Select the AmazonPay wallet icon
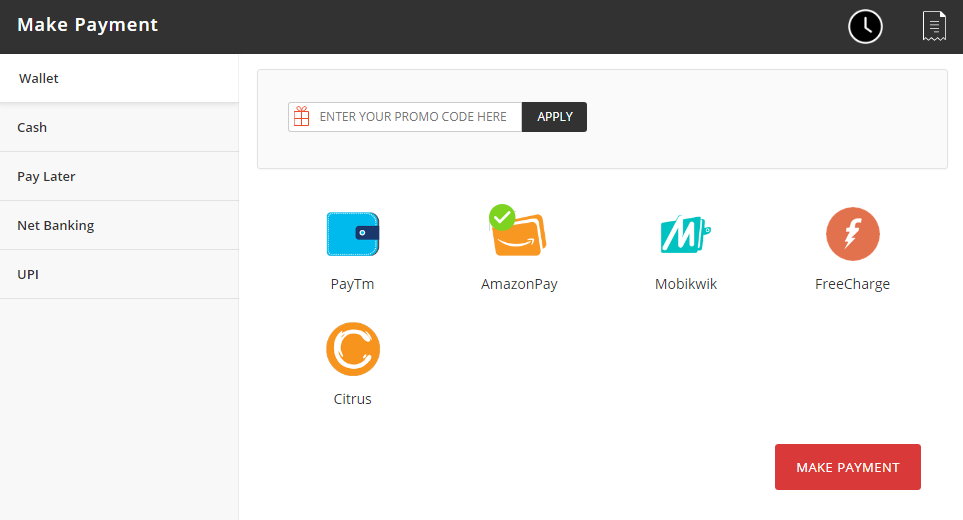The width and height of the screenshot is (963, 520). point(518,231)
